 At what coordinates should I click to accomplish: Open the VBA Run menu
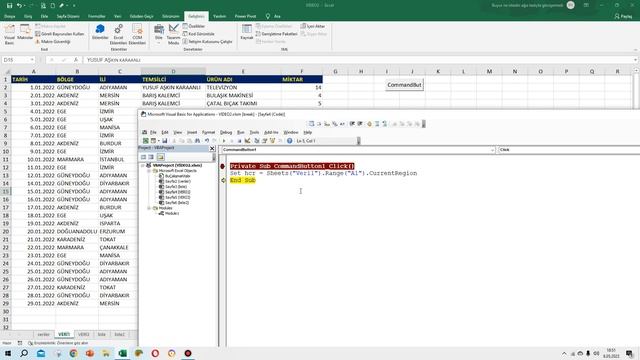pos(241,132)
